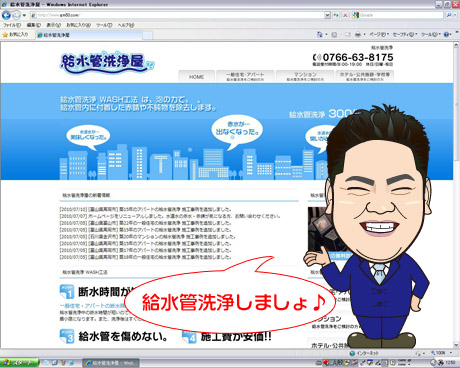The width and height of the screenshot is (460, 368).
Task: Open the recent pages dropdown arrow
Action: [x=24, y=15]
